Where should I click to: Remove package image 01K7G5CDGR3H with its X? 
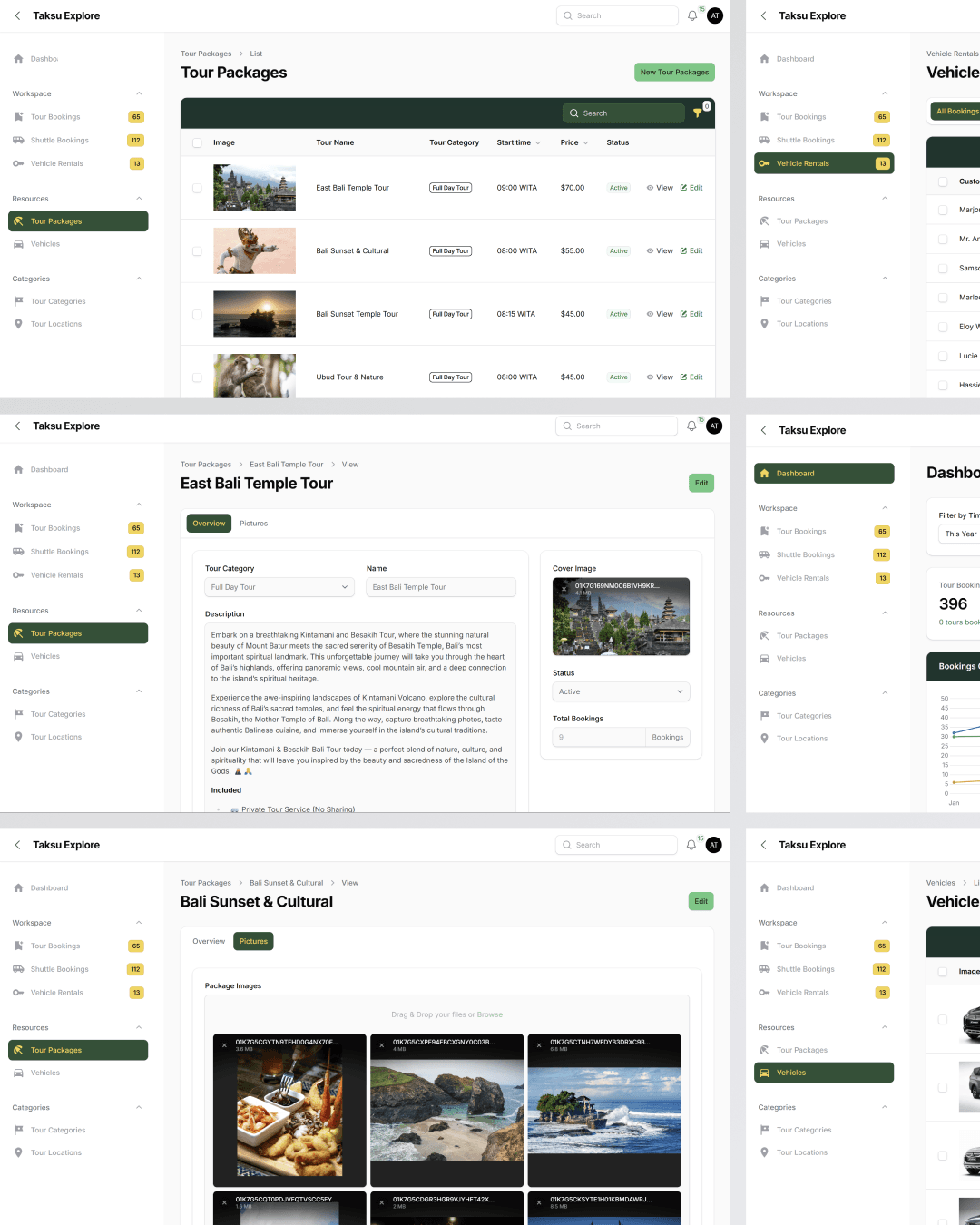[382, 1201]
